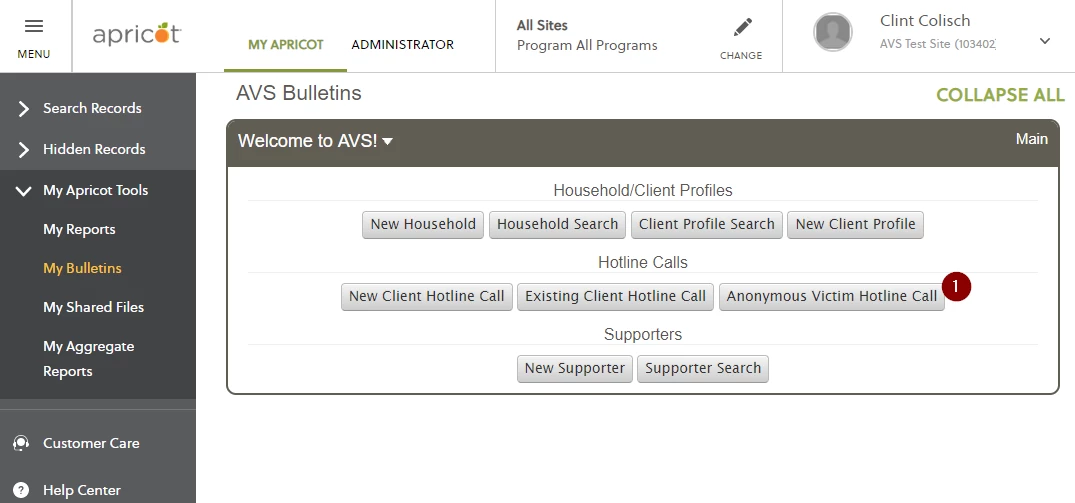Open the hamburger MENU icon

tap(34, 27)
